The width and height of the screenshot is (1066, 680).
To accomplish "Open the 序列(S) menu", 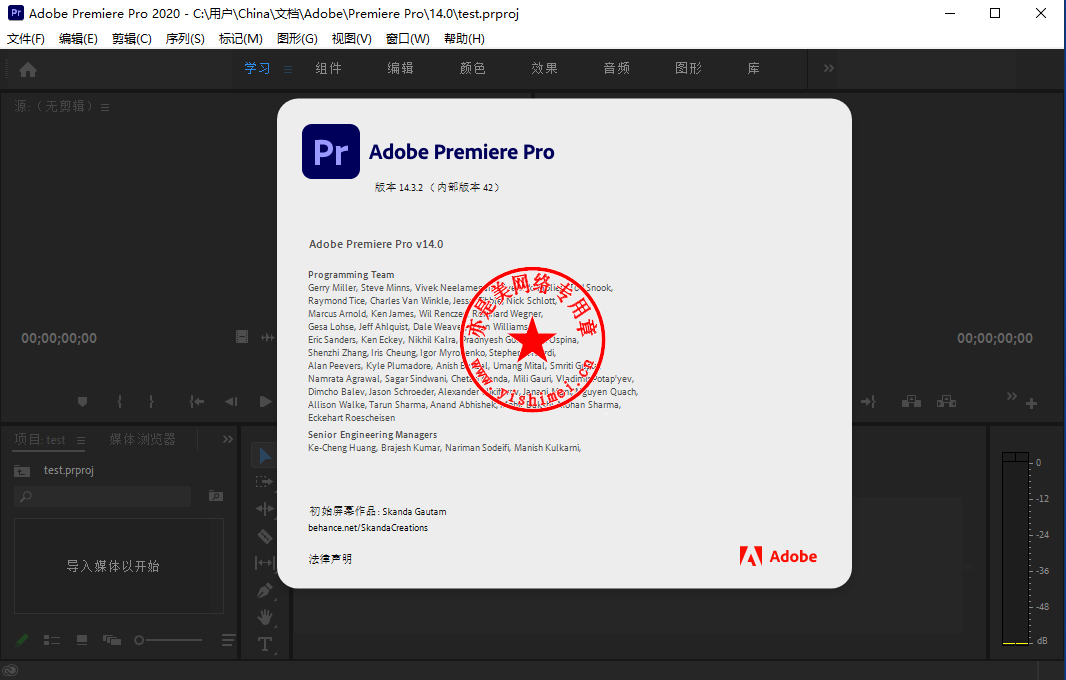I will coord(185,39).
